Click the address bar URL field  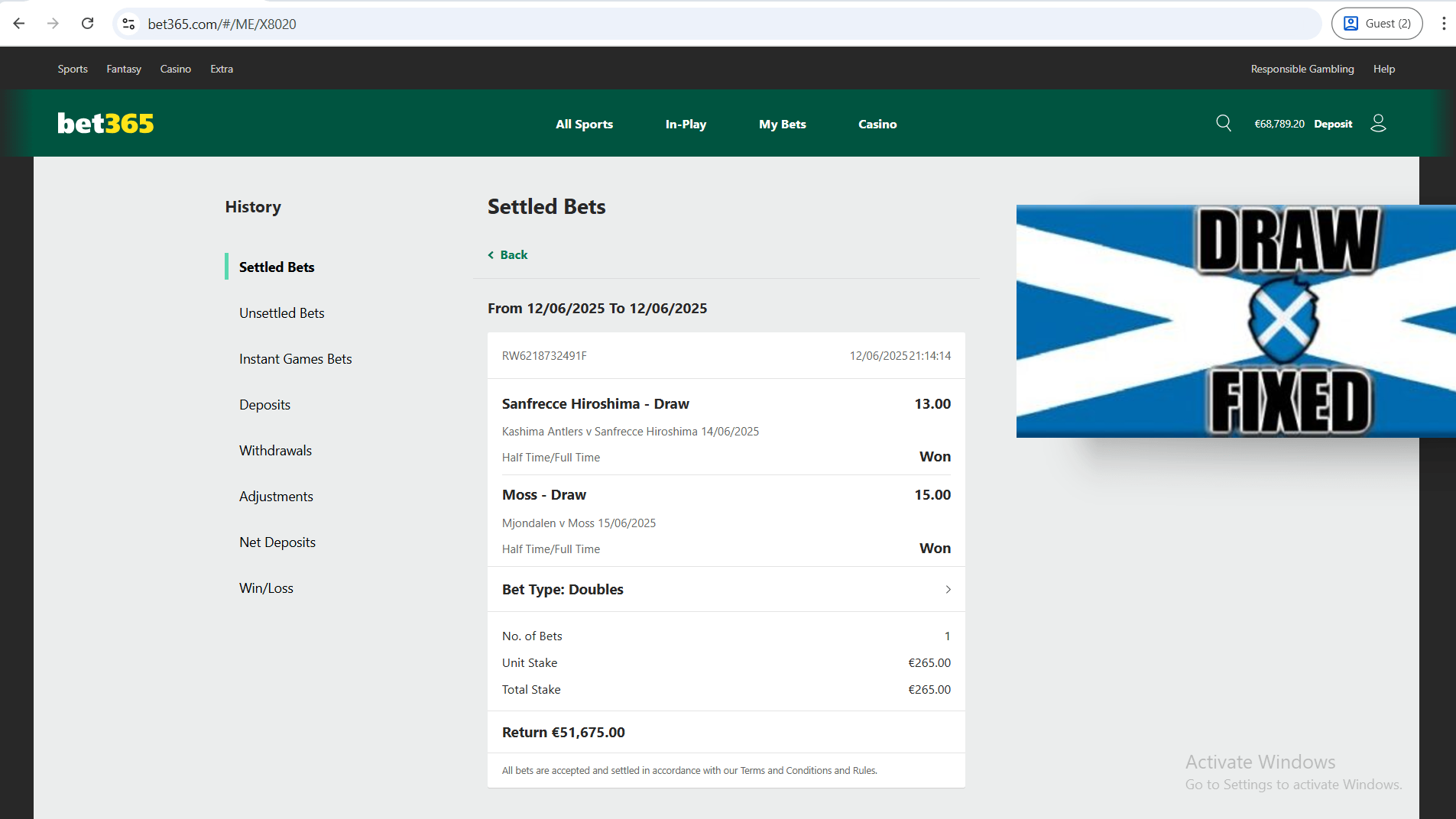pos(718,24)
